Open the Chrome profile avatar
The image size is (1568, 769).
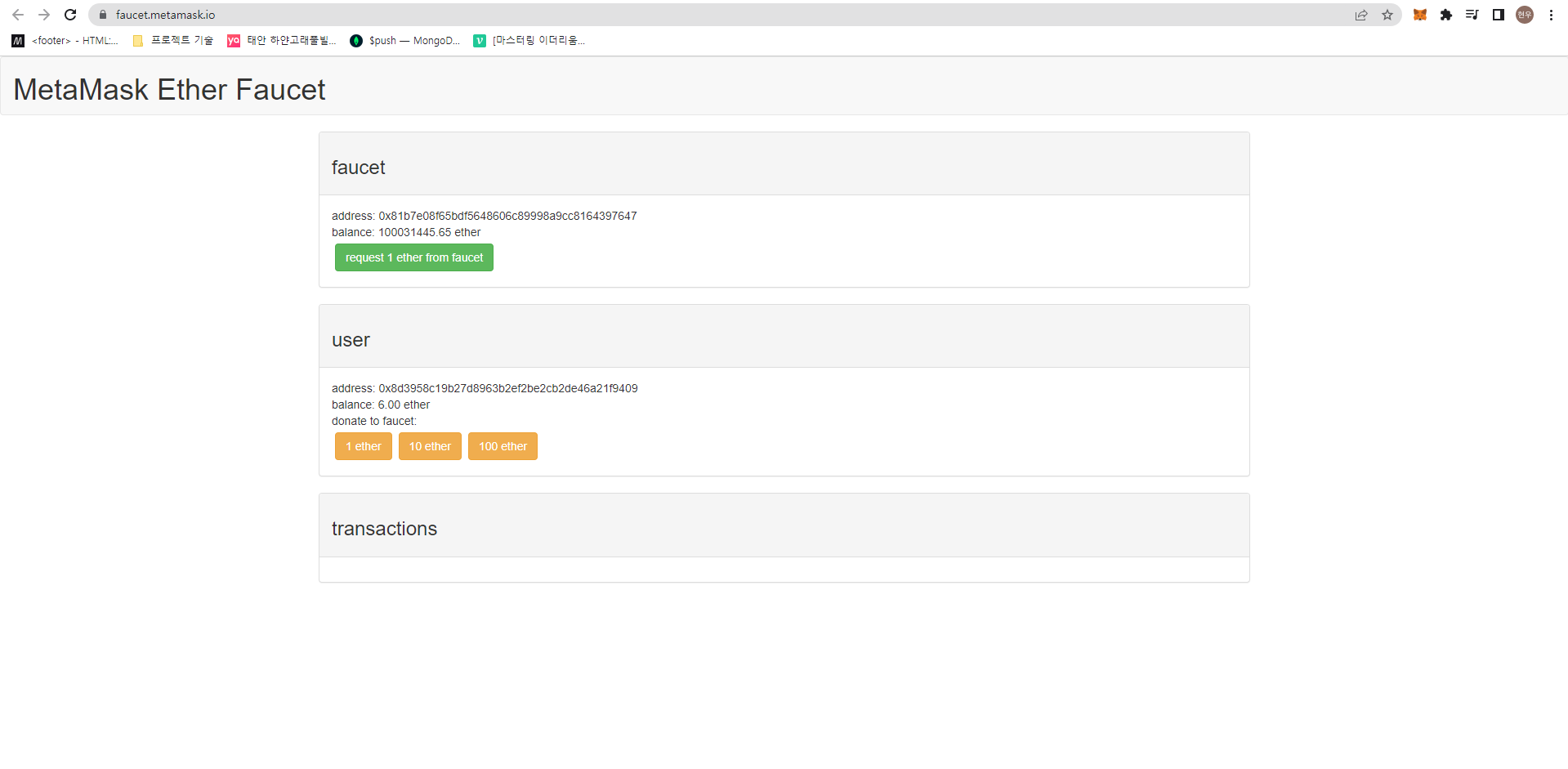[1525, 15]
